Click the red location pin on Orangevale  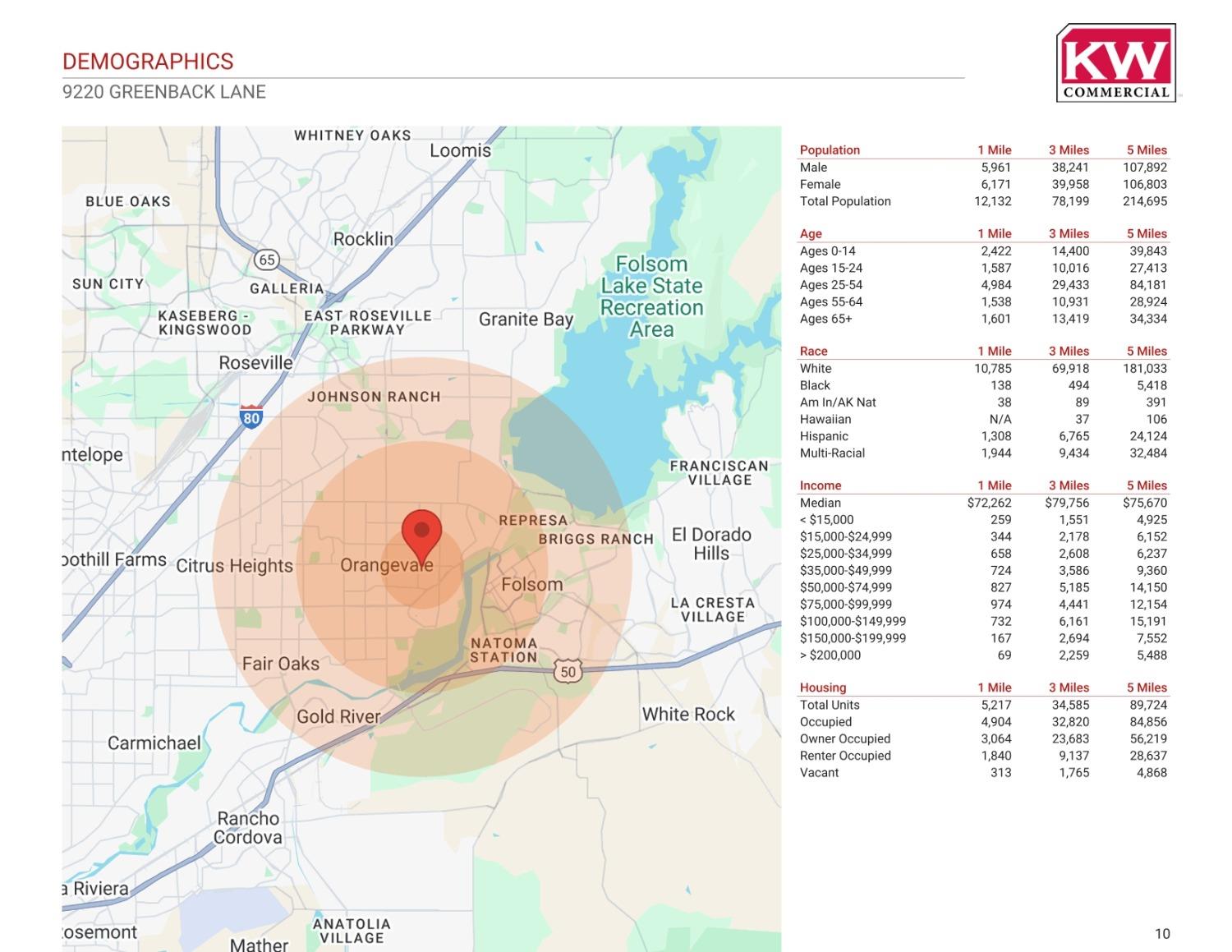click(x=421, y=534)
